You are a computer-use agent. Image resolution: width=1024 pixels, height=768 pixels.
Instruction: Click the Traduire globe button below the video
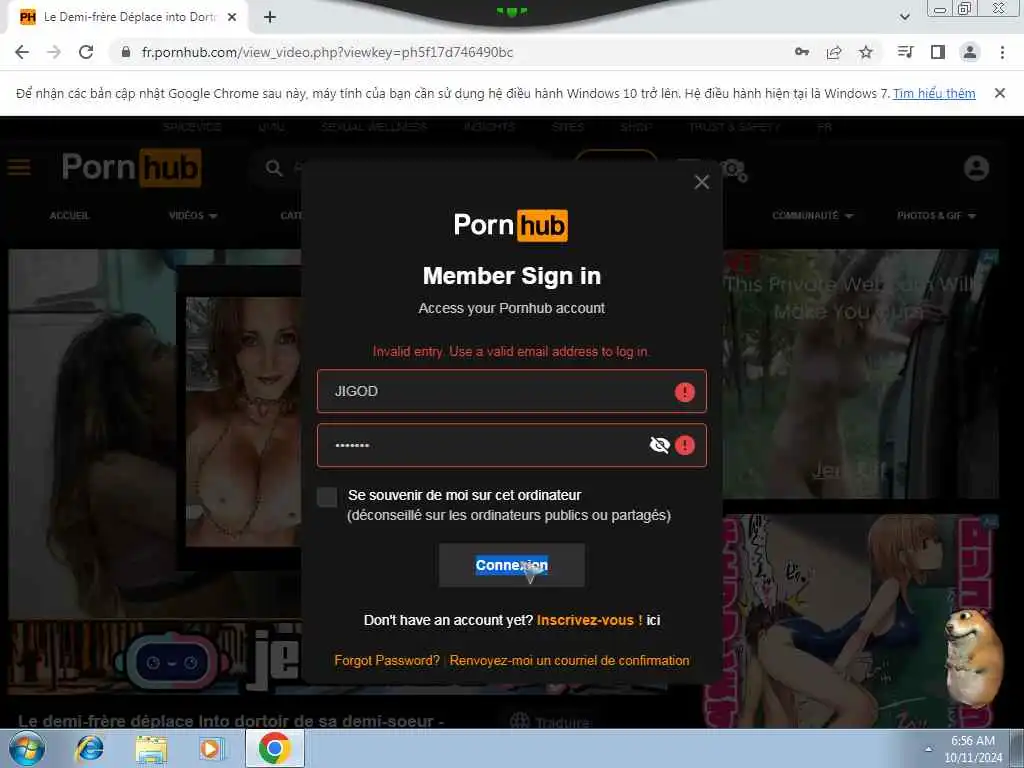click(x=551, y=722)
